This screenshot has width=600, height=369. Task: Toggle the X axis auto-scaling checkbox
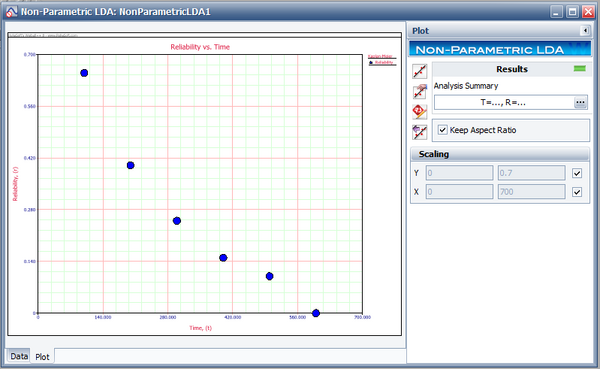click(x=577, y=192)
